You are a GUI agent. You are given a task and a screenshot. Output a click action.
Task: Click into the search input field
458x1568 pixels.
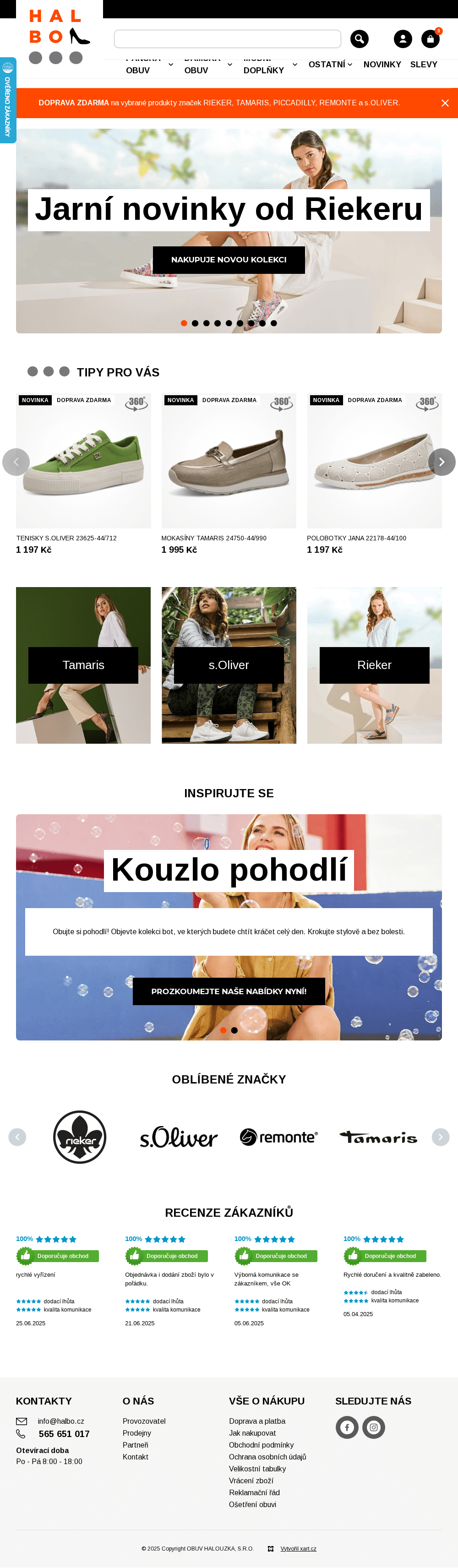point(227,39)
